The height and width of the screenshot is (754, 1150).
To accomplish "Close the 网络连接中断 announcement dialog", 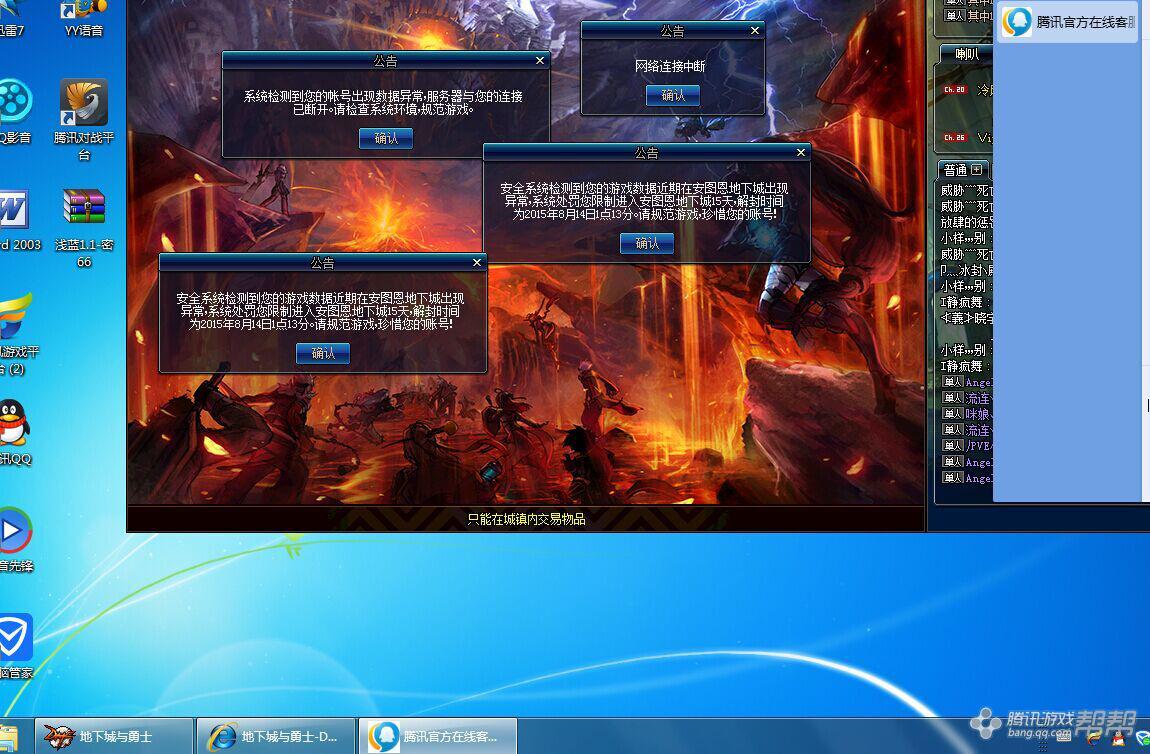I will 755,31.
